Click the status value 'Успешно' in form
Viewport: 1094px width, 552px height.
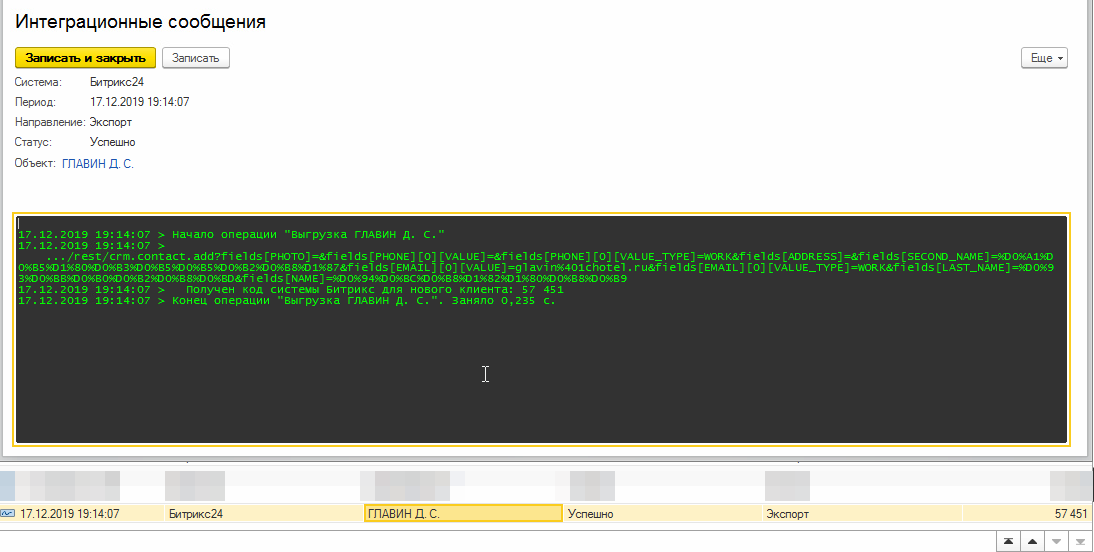(x=112, y=142)
